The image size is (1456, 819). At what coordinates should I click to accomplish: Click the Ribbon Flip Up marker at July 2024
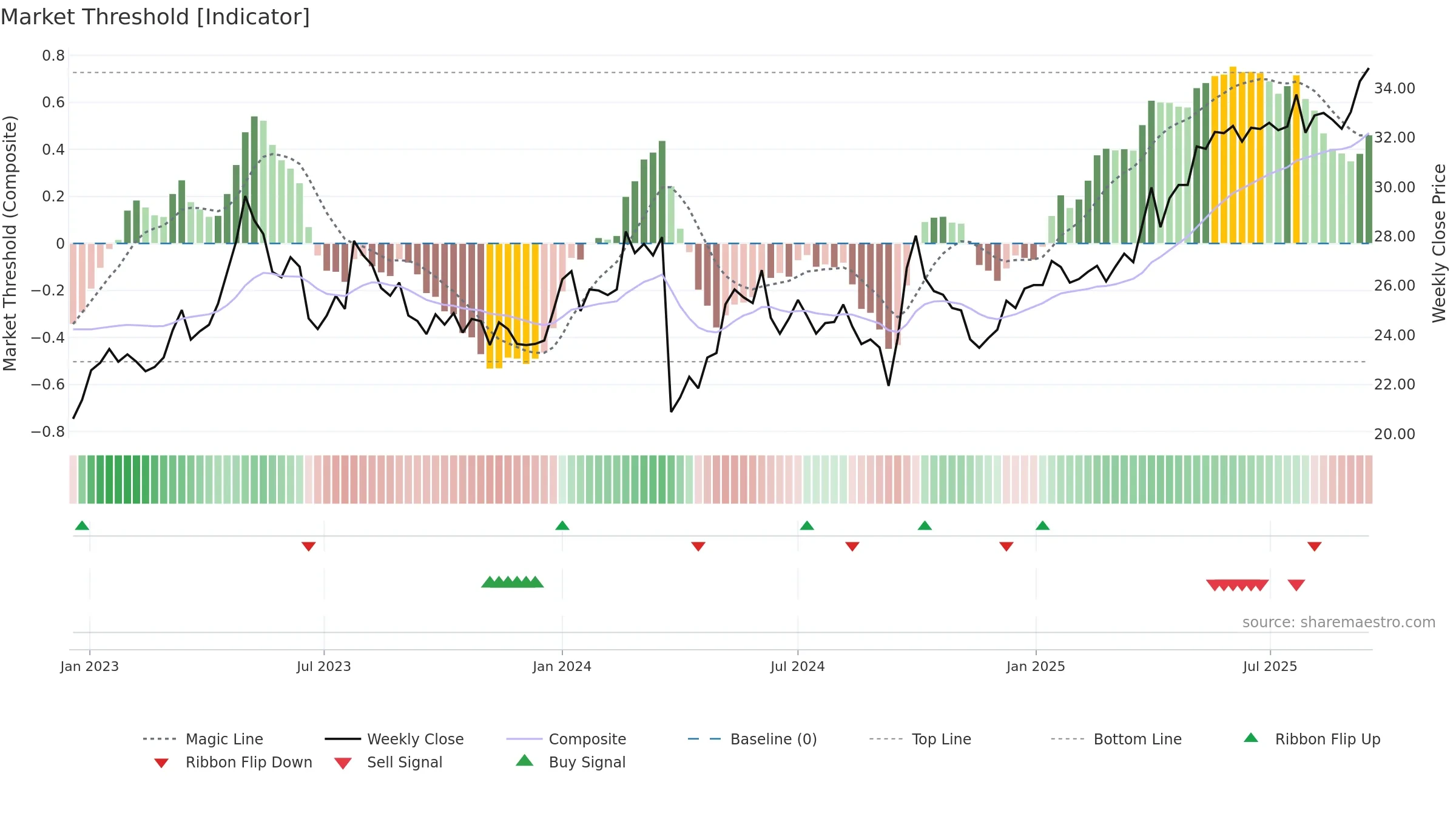coord(807,525)
